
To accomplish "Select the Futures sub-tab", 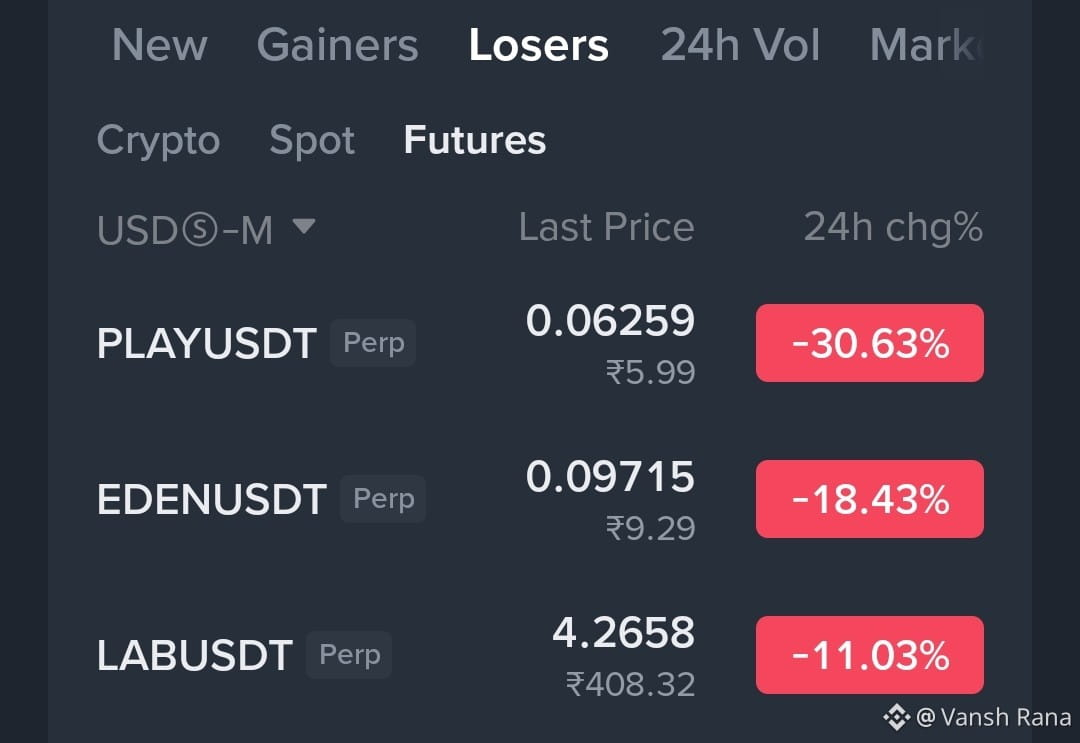I will 475,140.
